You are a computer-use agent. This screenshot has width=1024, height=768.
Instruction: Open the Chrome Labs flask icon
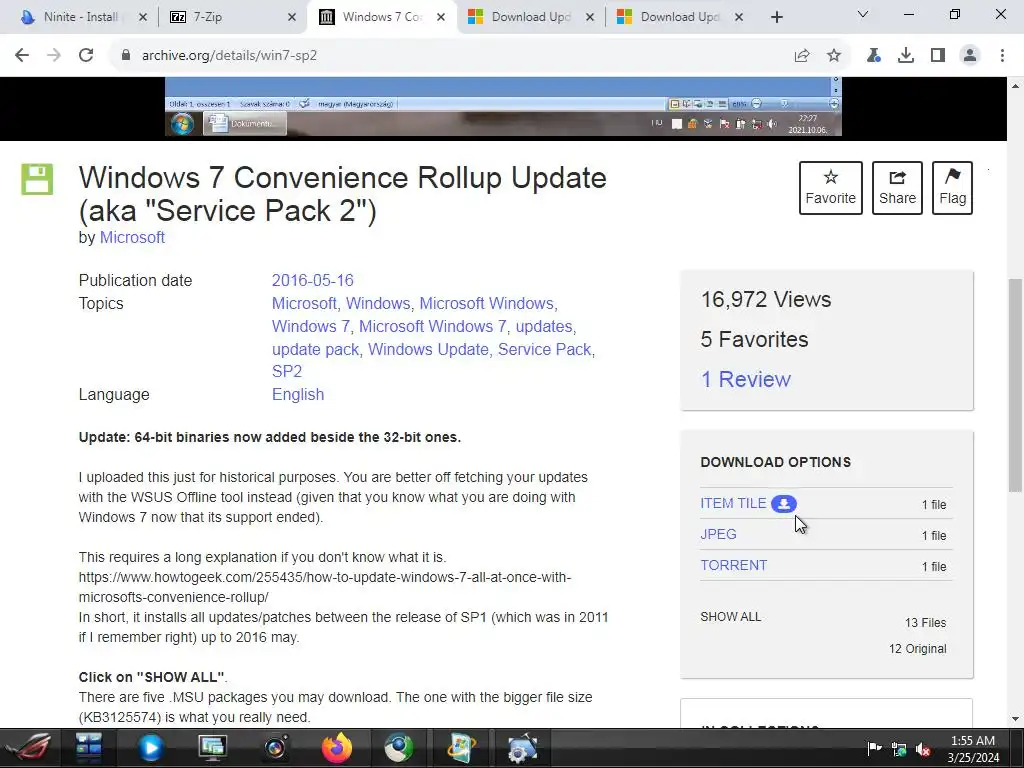(873, 56)
